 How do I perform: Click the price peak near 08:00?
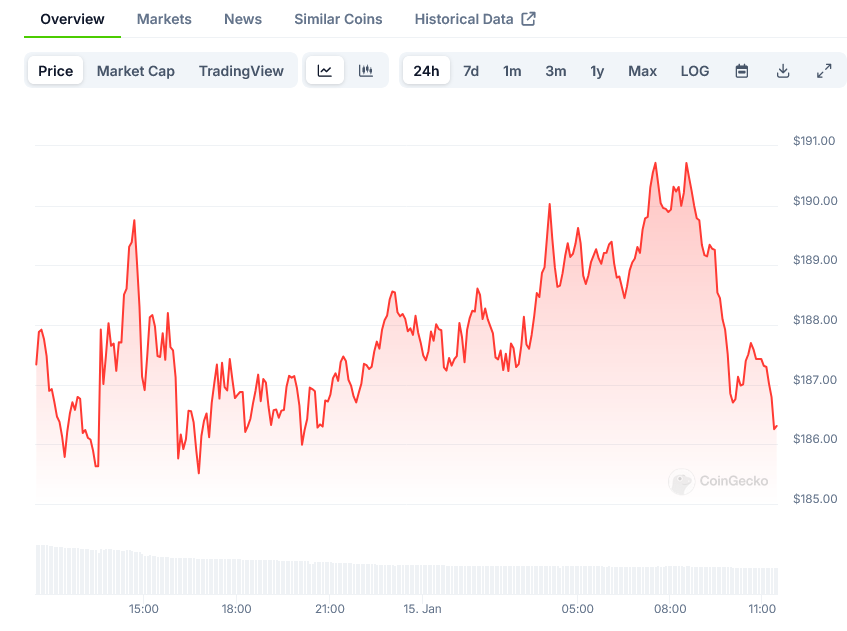(x=686, y=163)
